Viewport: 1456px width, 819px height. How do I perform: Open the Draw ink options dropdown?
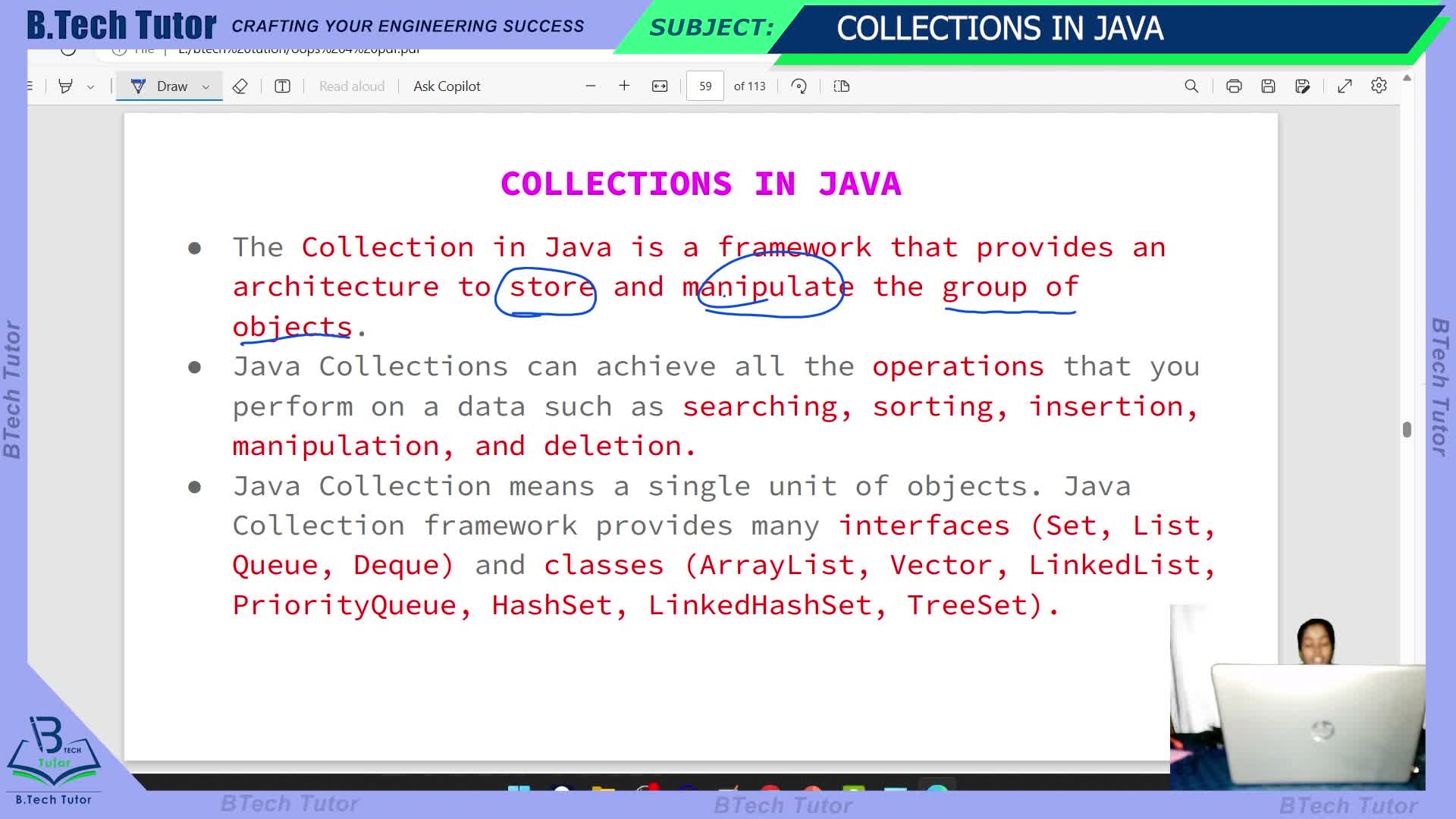206,87
